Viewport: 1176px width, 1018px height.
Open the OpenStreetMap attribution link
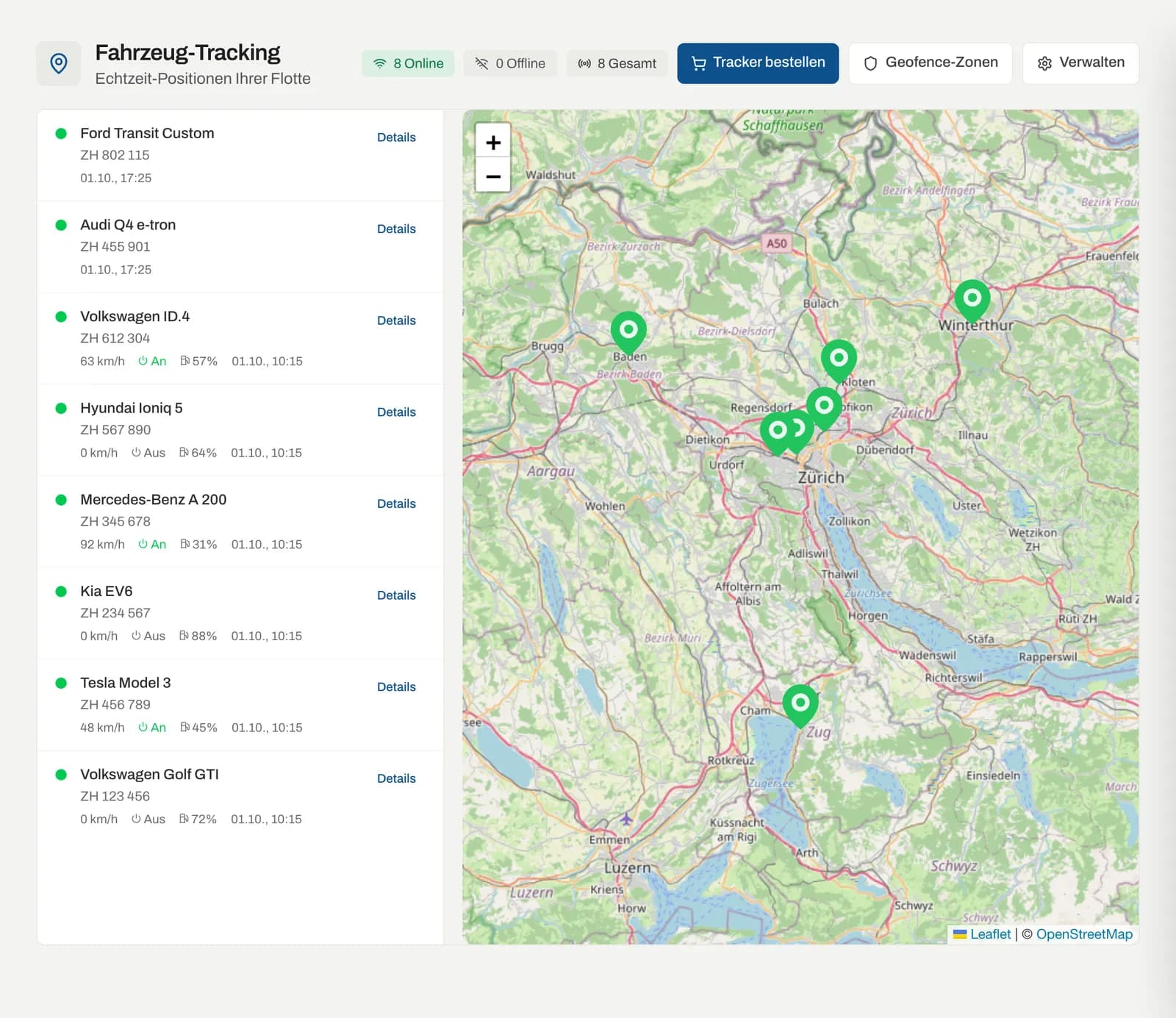[1084, 934]
